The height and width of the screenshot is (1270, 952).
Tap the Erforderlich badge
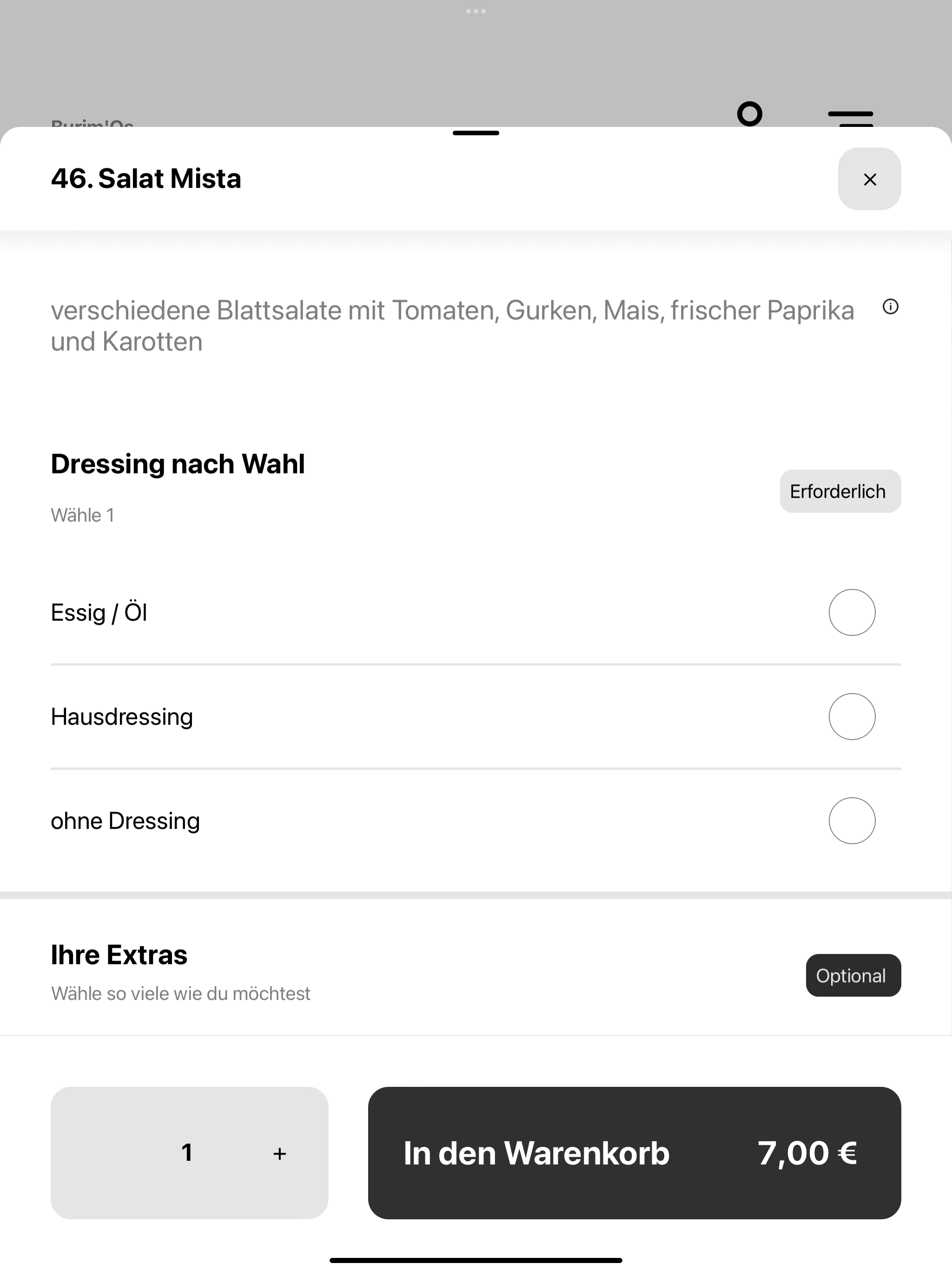point(840,491)
